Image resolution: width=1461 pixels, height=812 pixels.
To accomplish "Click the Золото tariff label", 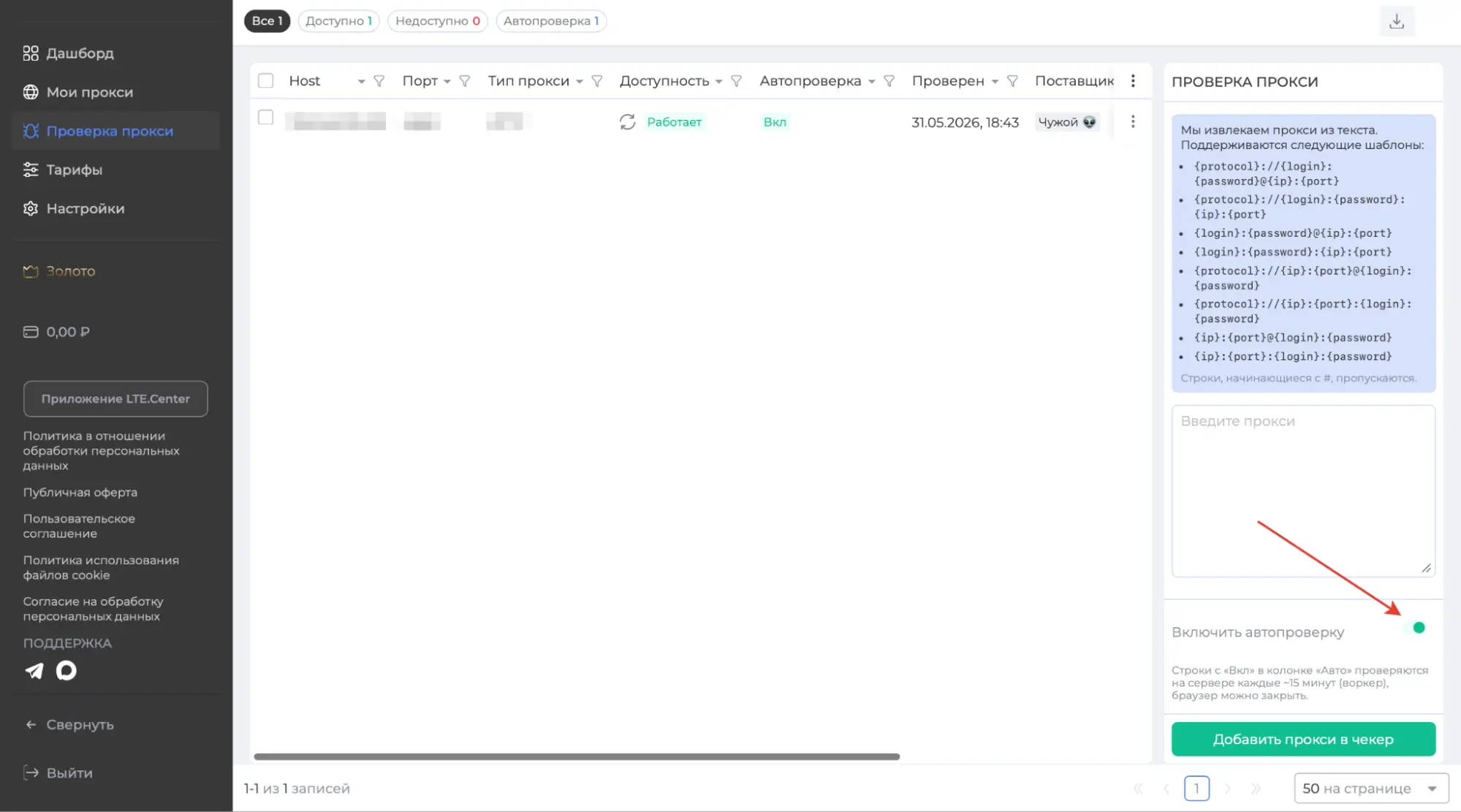I will click(x=71, y=271).
